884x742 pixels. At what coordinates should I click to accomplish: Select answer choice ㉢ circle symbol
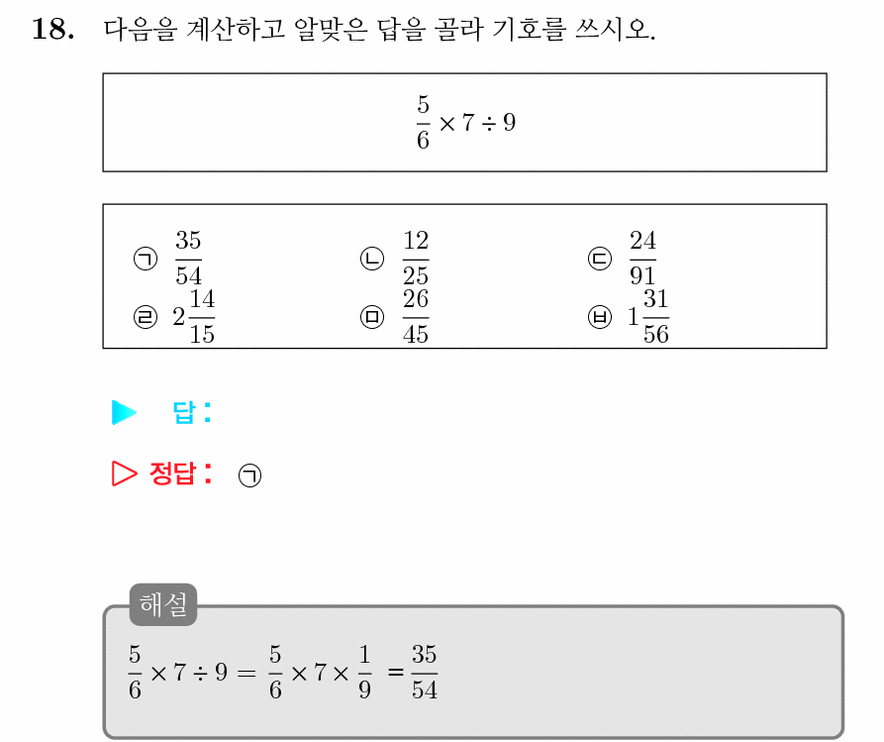click(x=599, y=259)
